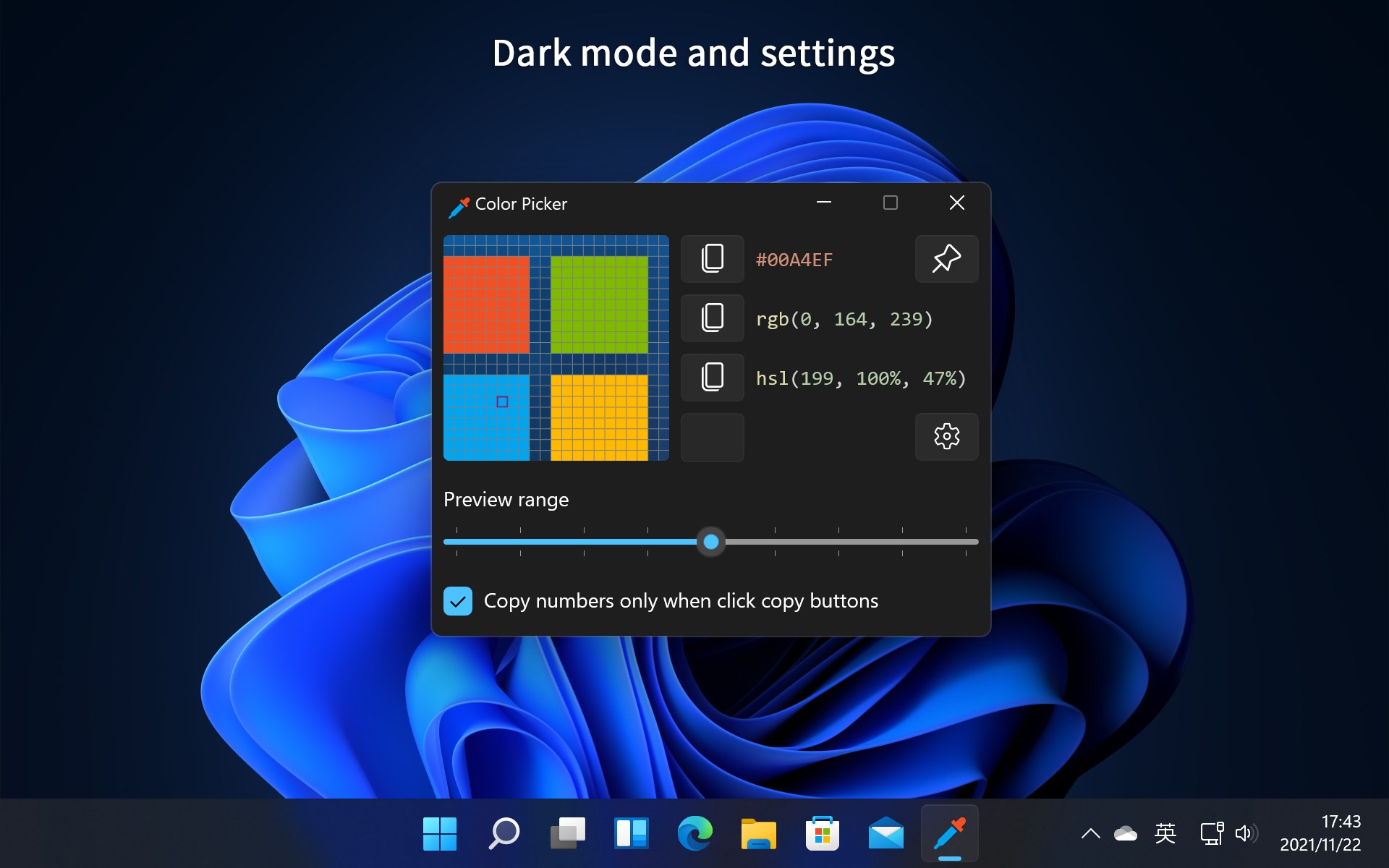
Task: Copy the rgb(0, 164, 239) value
Action: (712, 318)
